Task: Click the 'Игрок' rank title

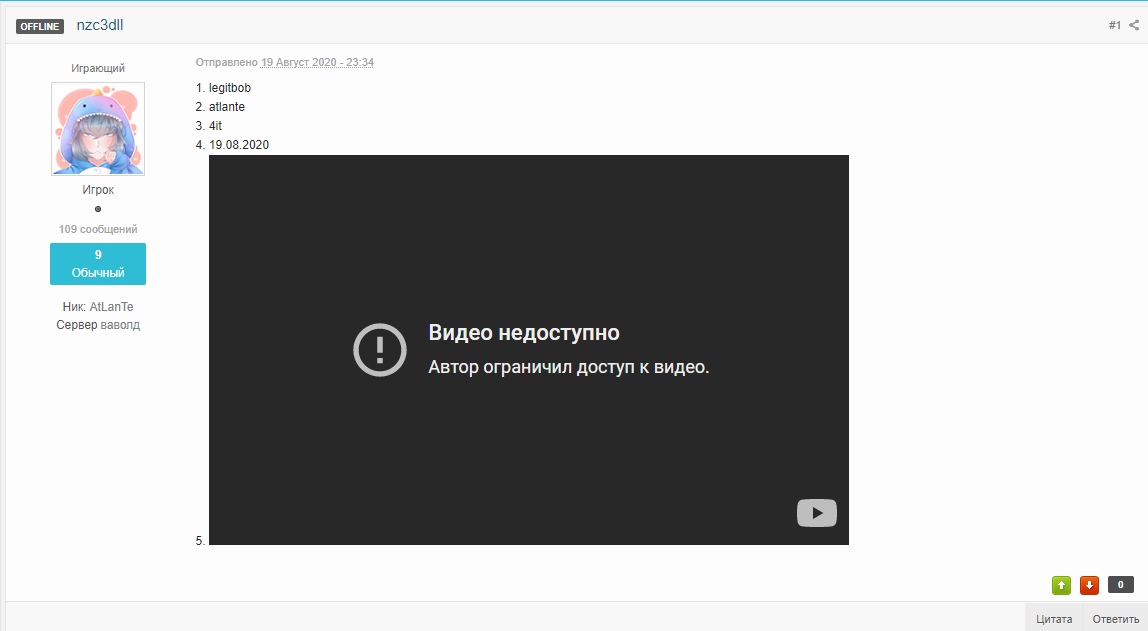Action: click(x=98, y=190)
